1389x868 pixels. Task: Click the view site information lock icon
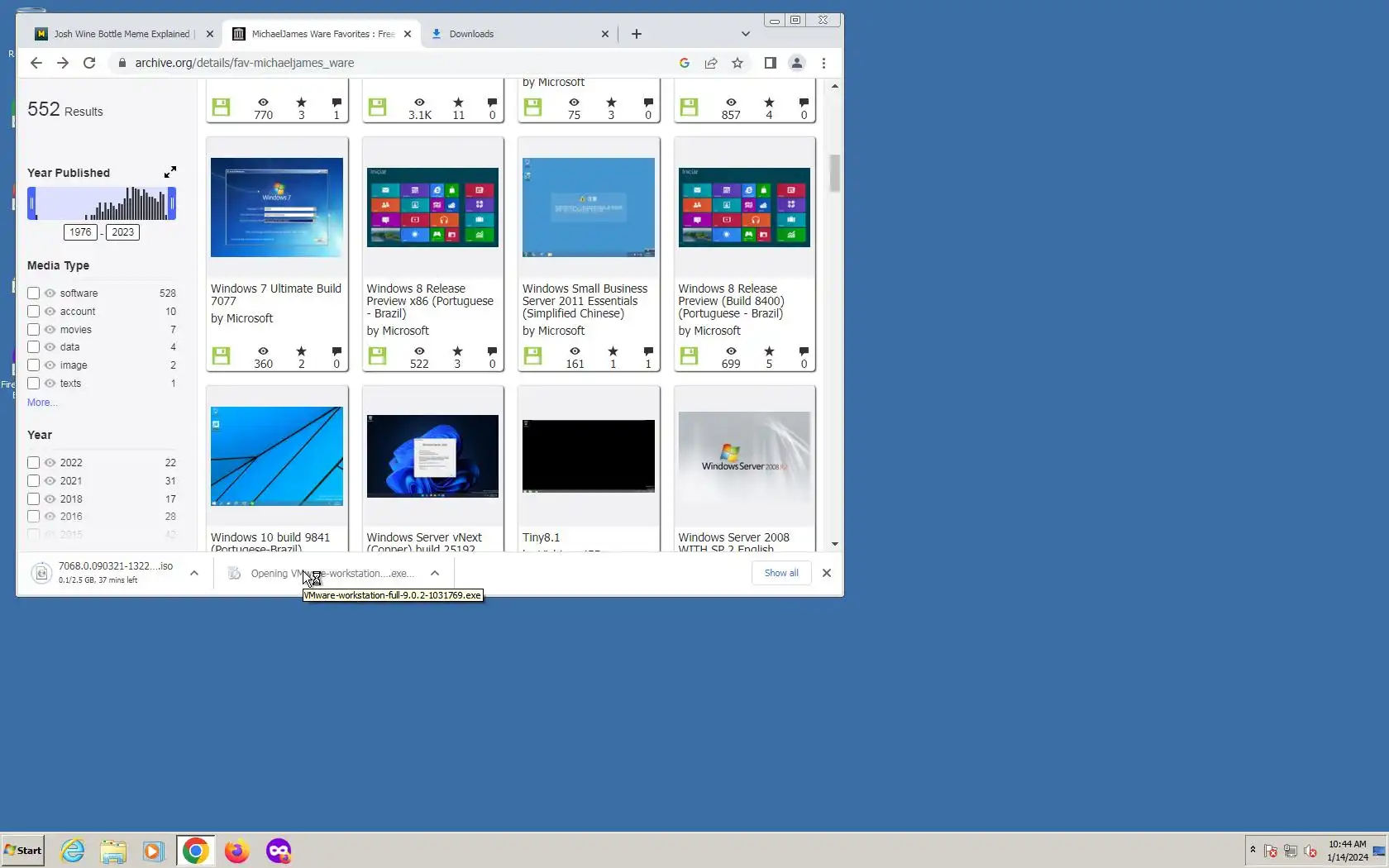click(x=122, y=63)
